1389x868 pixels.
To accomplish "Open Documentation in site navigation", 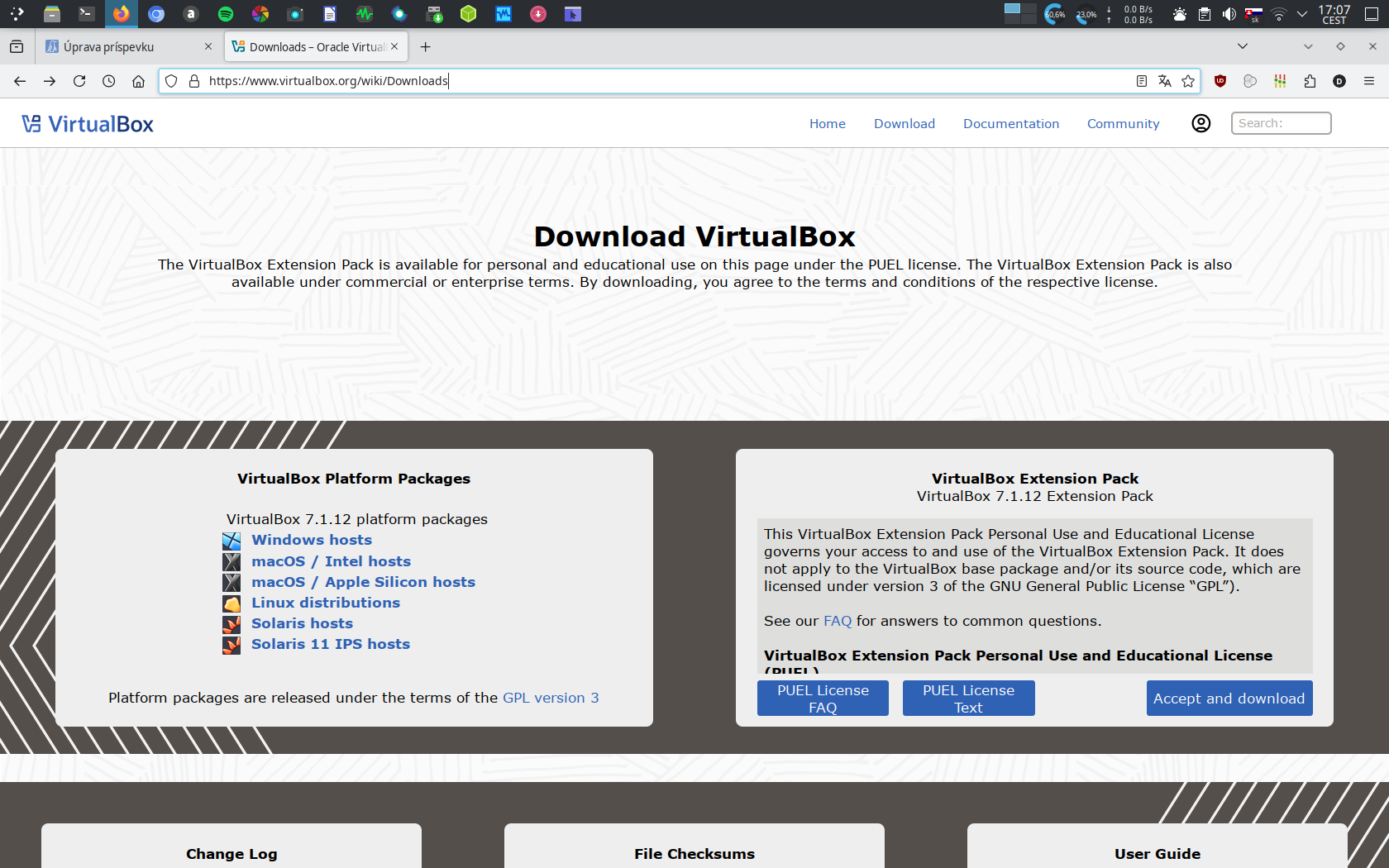I will pos(1011,124).
